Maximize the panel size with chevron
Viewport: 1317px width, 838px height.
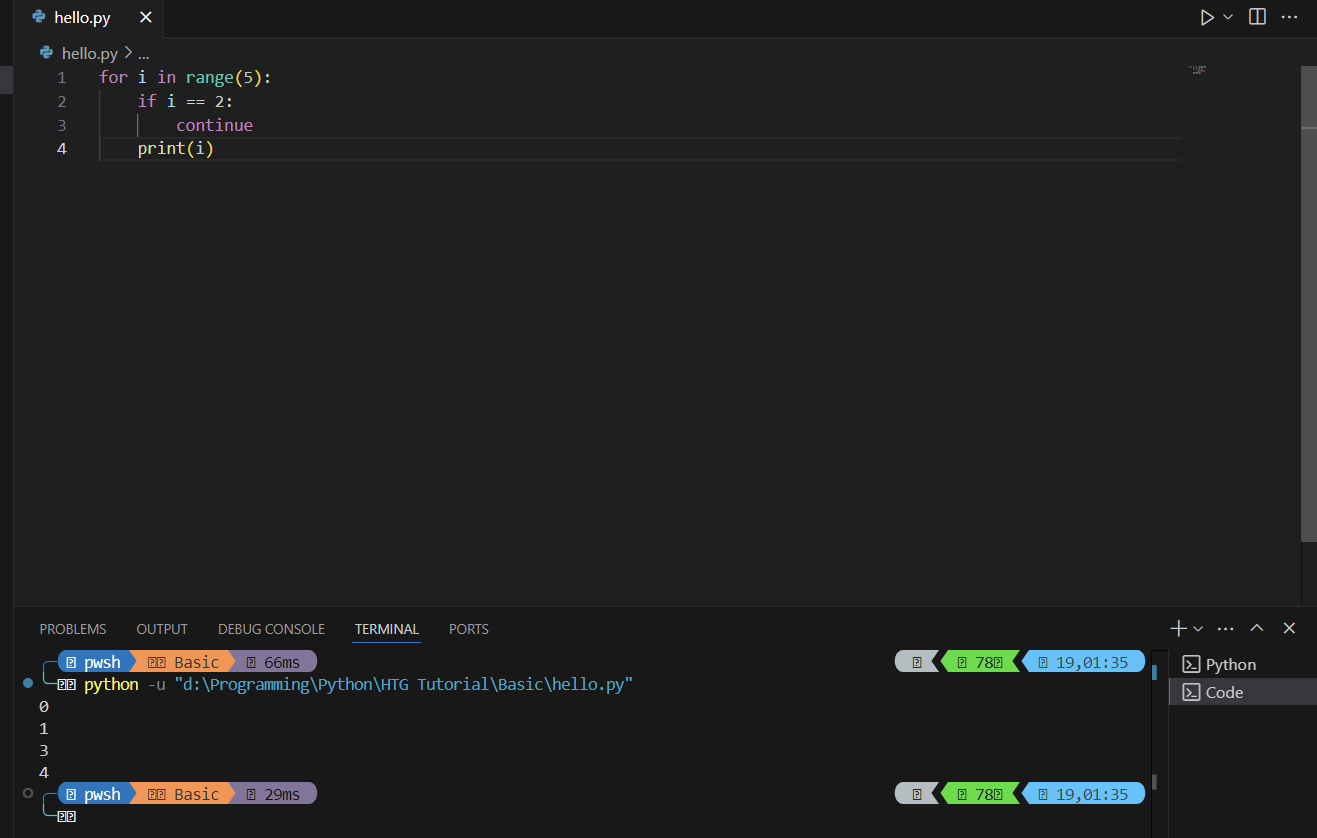(1257, 628)
